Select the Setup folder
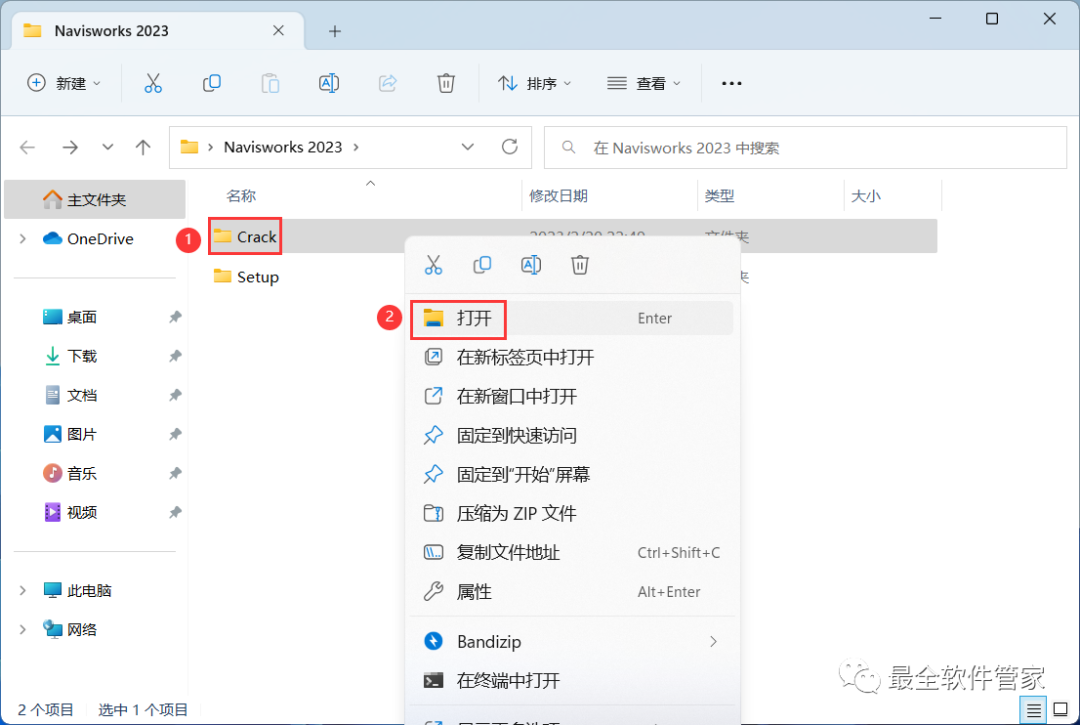Viewport: 1080px width, 725px height. tap(247, 277)
